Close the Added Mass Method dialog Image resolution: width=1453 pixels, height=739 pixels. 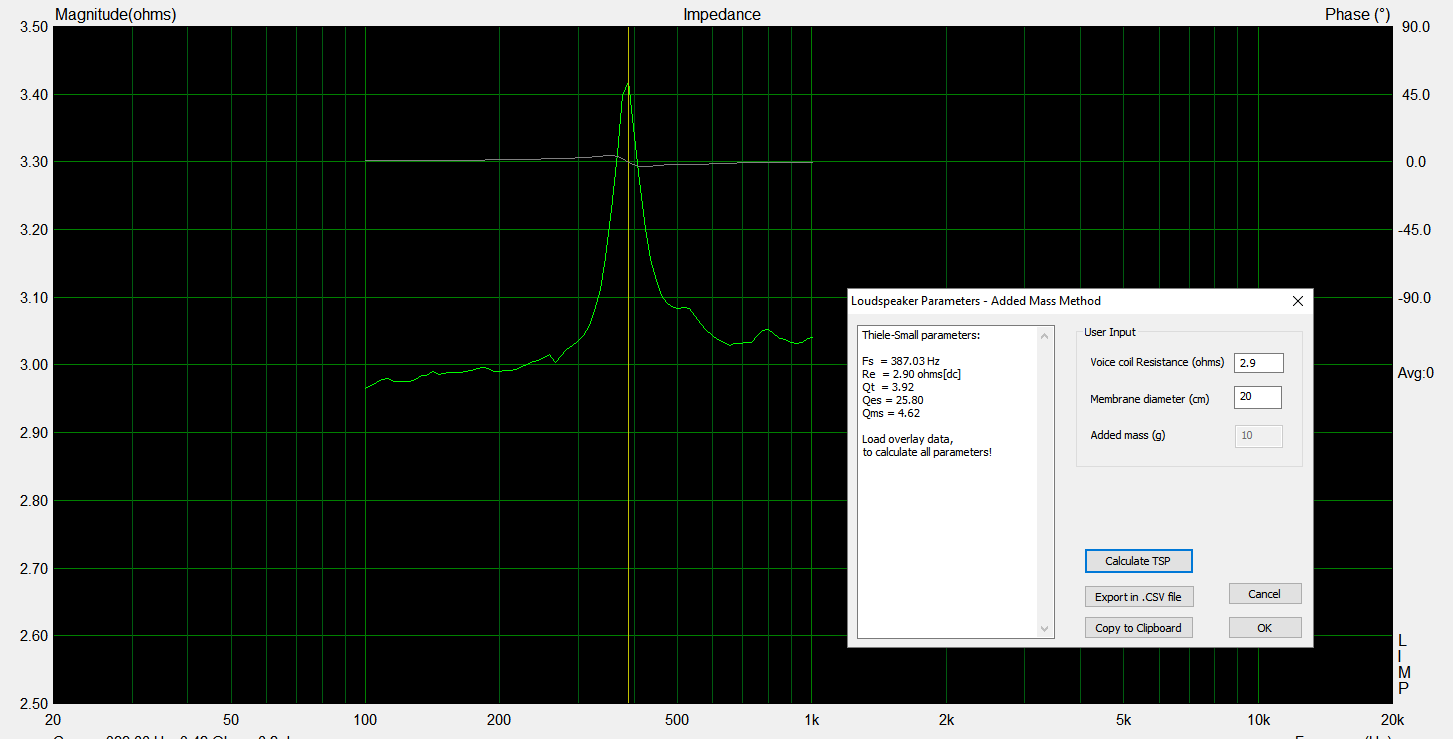pyautogui.click(x=1297, y=300)
